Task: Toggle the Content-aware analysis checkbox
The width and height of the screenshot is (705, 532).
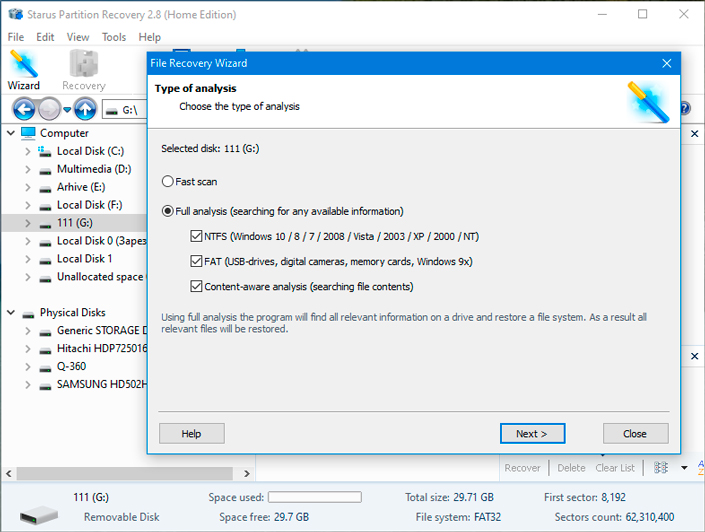Action: point(196,286)
